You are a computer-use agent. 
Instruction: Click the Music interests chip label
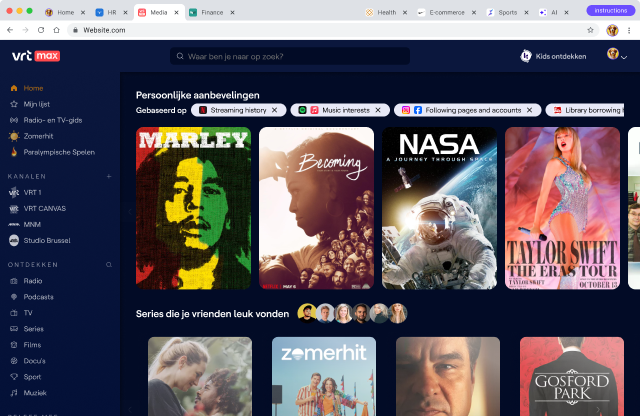click(x=346, y=110)
